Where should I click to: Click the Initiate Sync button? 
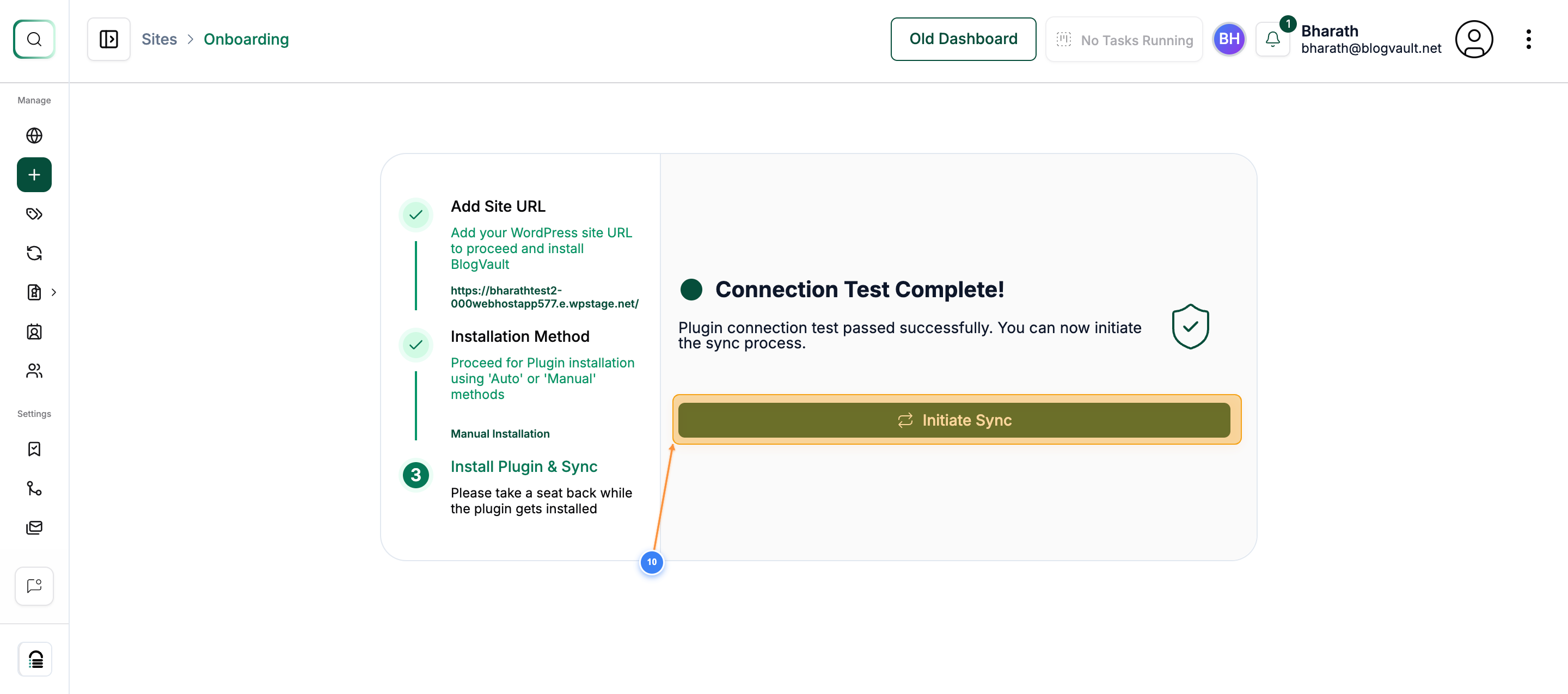tap(955, 420)
